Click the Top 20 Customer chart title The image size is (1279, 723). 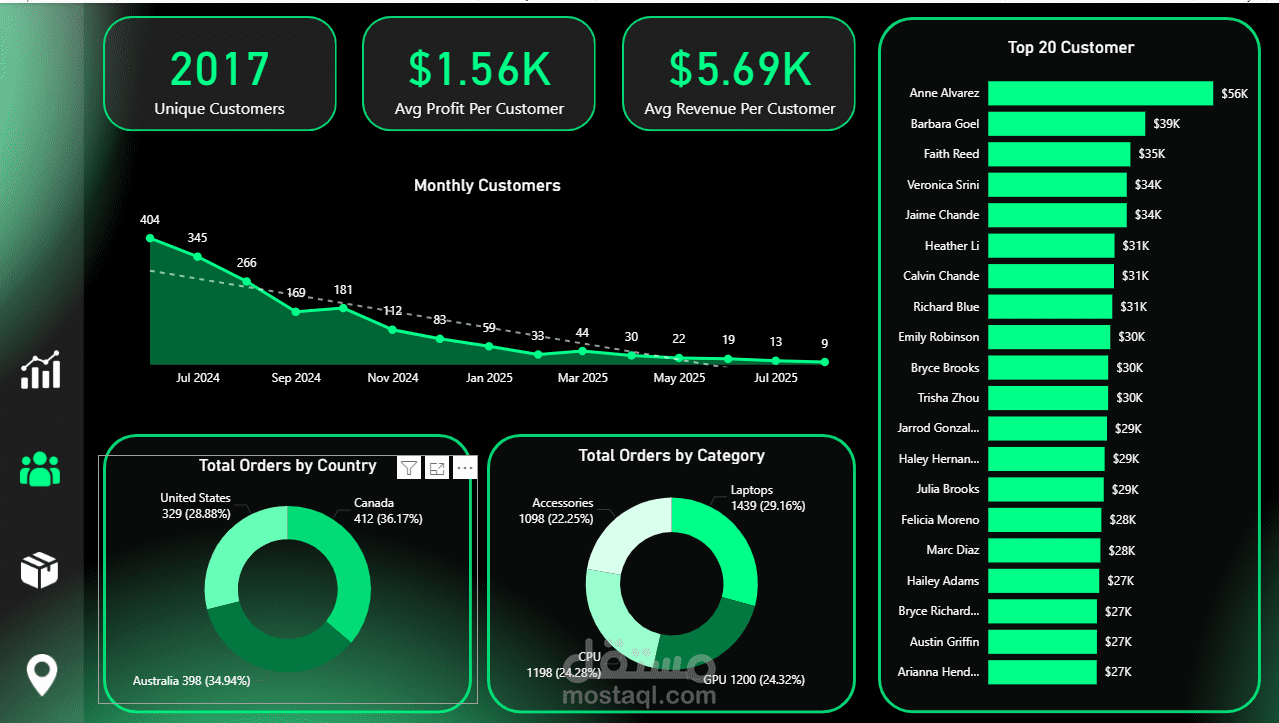pos(1071,47)
